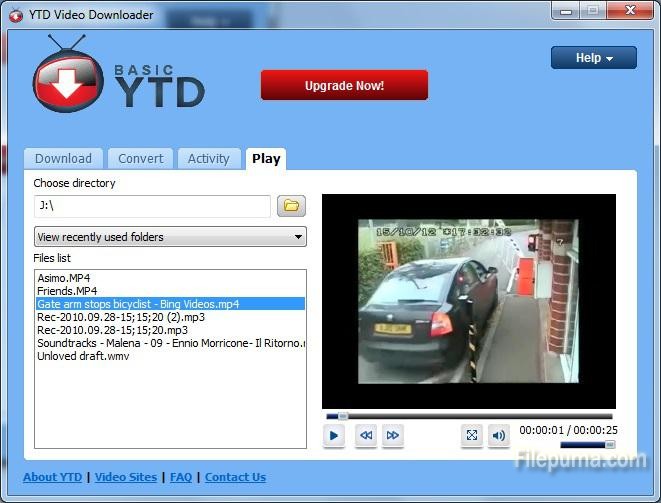The image size is (661, 503).
Task: Open the browse folder icon
Action: tap(291, 206)
